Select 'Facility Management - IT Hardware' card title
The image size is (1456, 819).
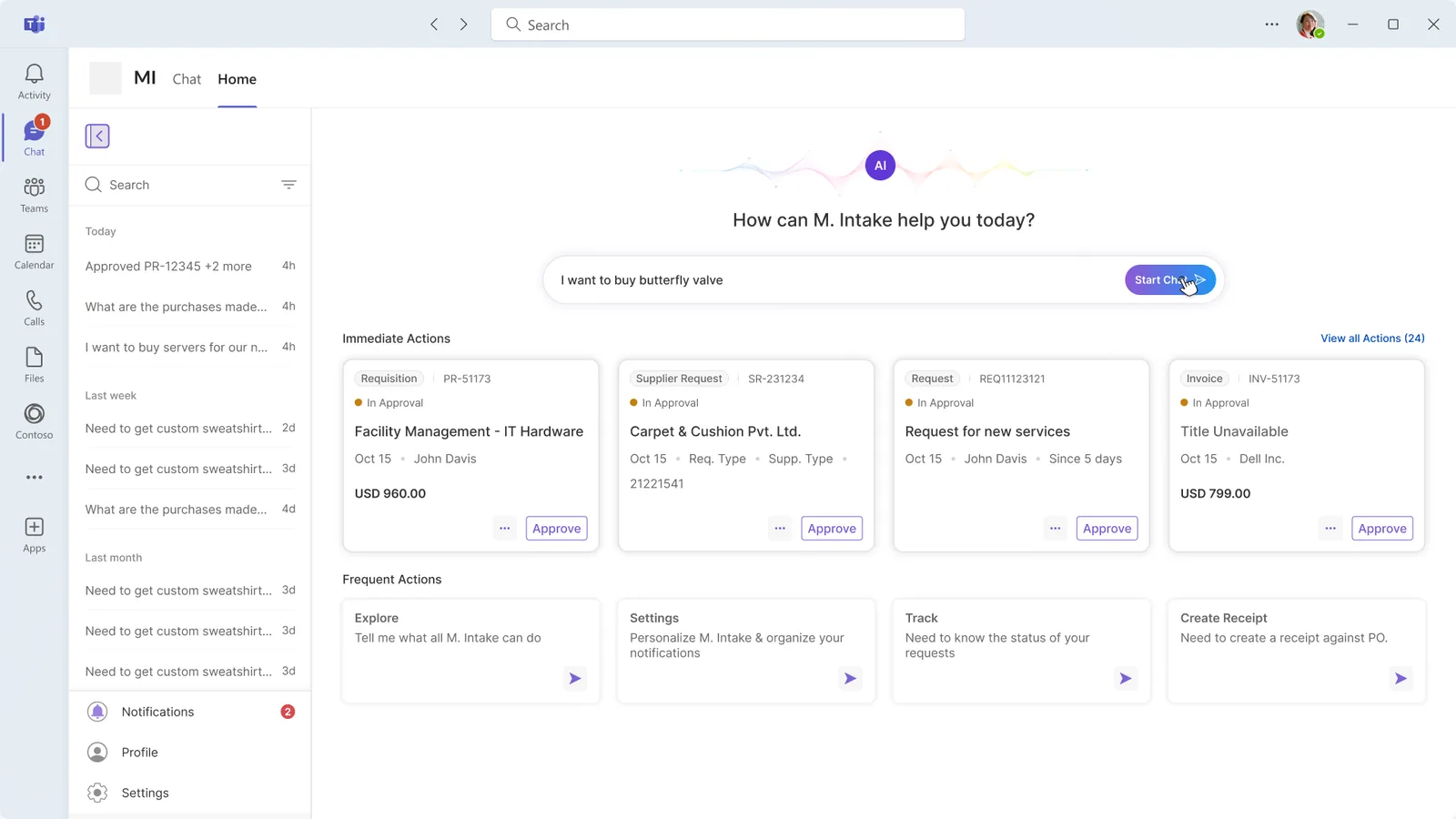[x=469, y=431]
